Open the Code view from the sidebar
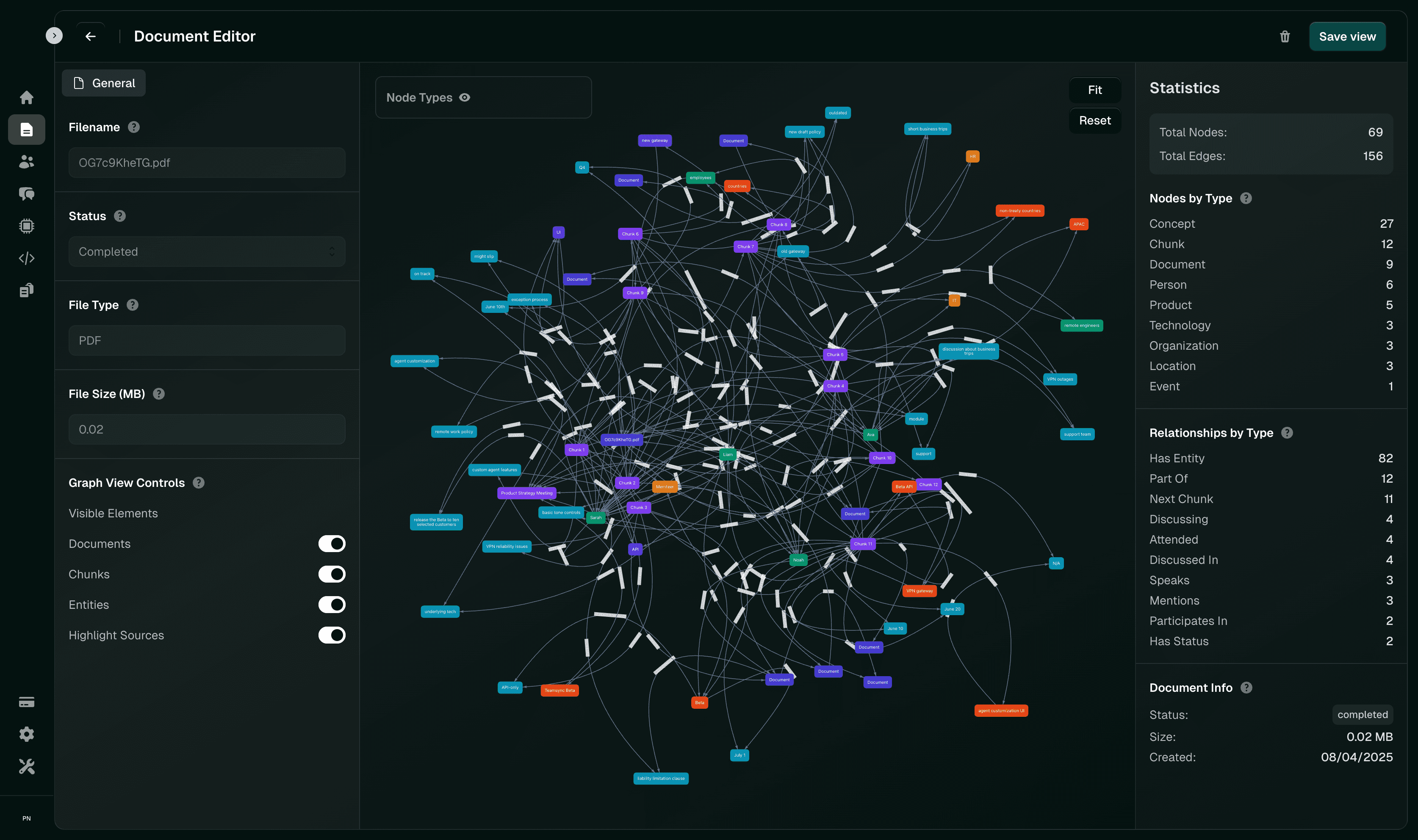Viewport: 1418px width, 840px height. [27, 258]
